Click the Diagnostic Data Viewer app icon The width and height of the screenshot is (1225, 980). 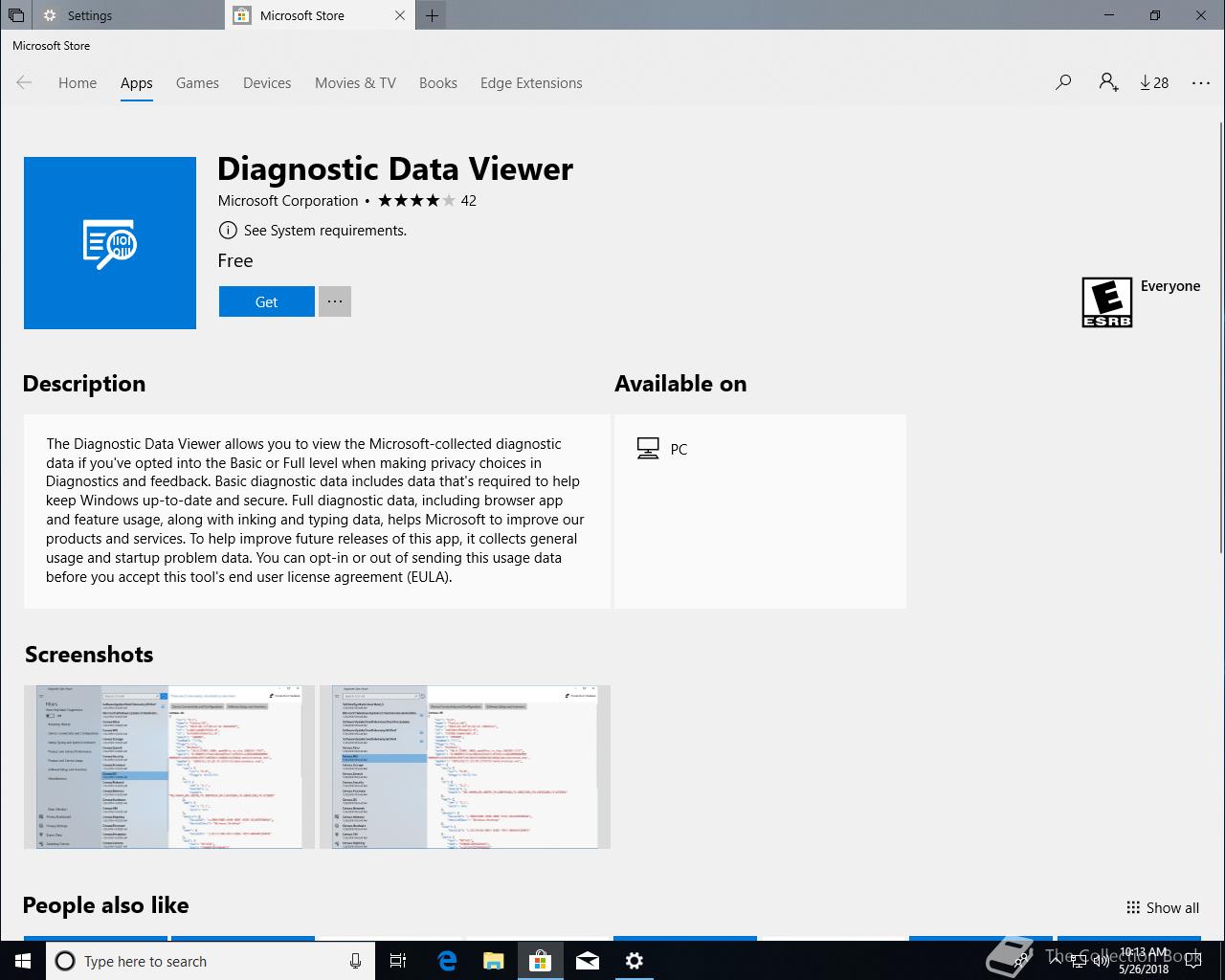(110, 243)
